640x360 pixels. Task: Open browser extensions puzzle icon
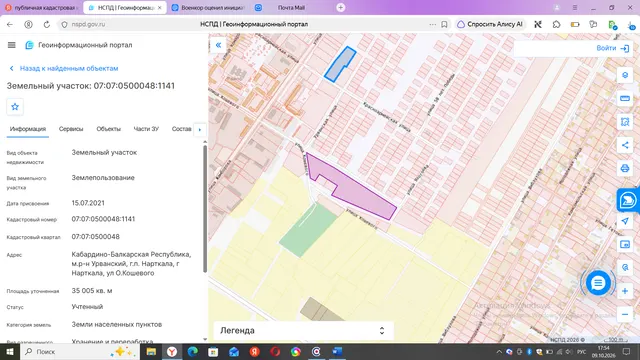point(556,24)
